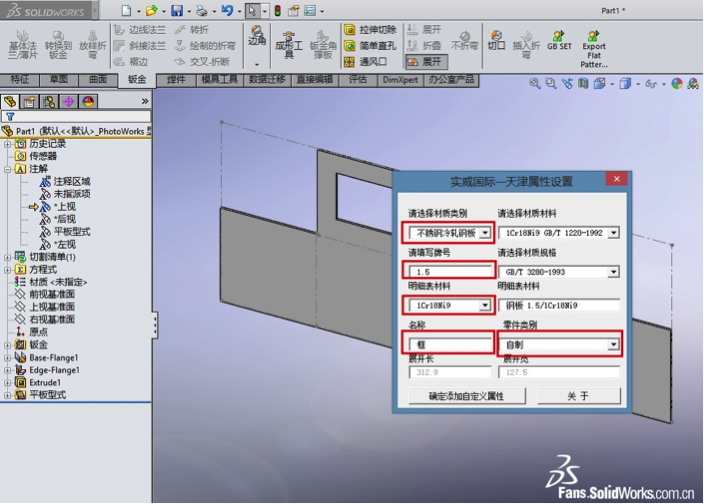Toggle the 展开 flatten button in the ribbon
Screen dimensions: 704x504
point(424,61)
